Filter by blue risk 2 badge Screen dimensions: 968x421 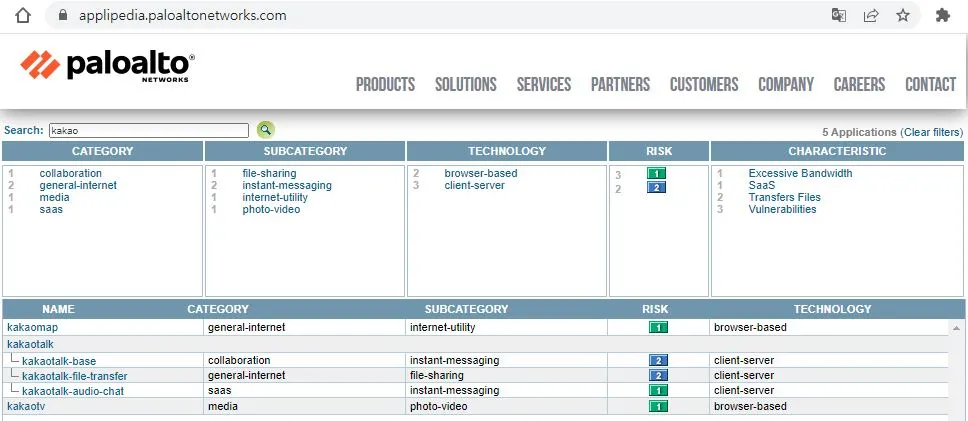656,187
